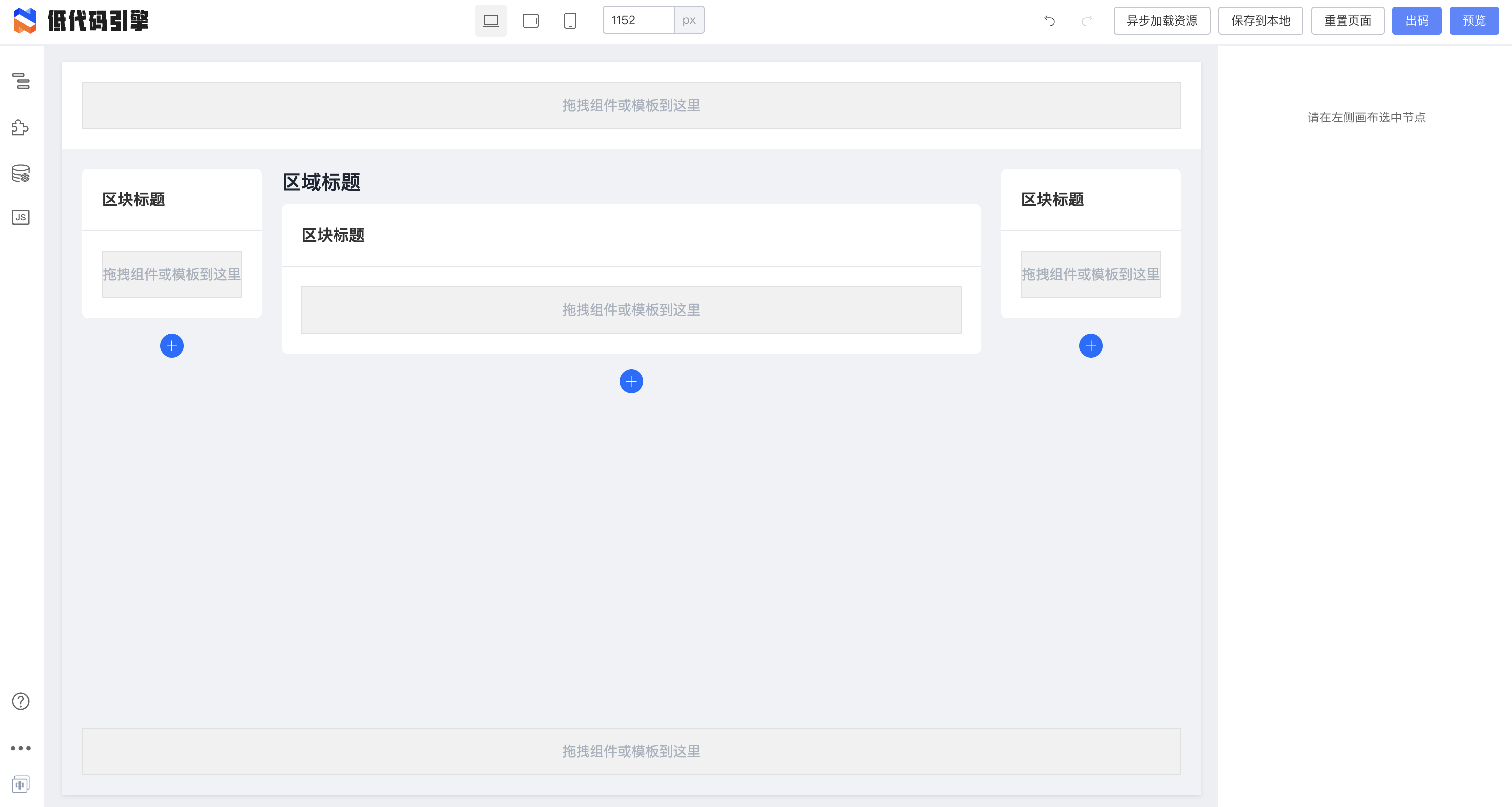Select the 区域标题 heading on the canvas
The width and height of the screenshot is (1512, 807).
[x=322, y=182]
